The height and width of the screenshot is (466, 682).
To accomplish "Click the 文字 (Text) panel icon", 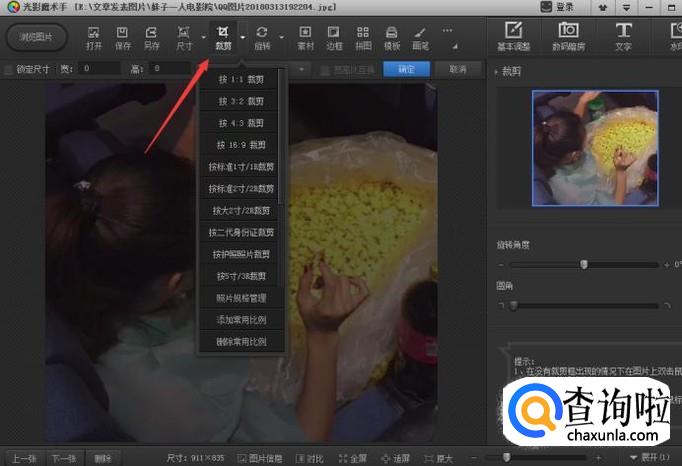I will click(x=623, y=36).
